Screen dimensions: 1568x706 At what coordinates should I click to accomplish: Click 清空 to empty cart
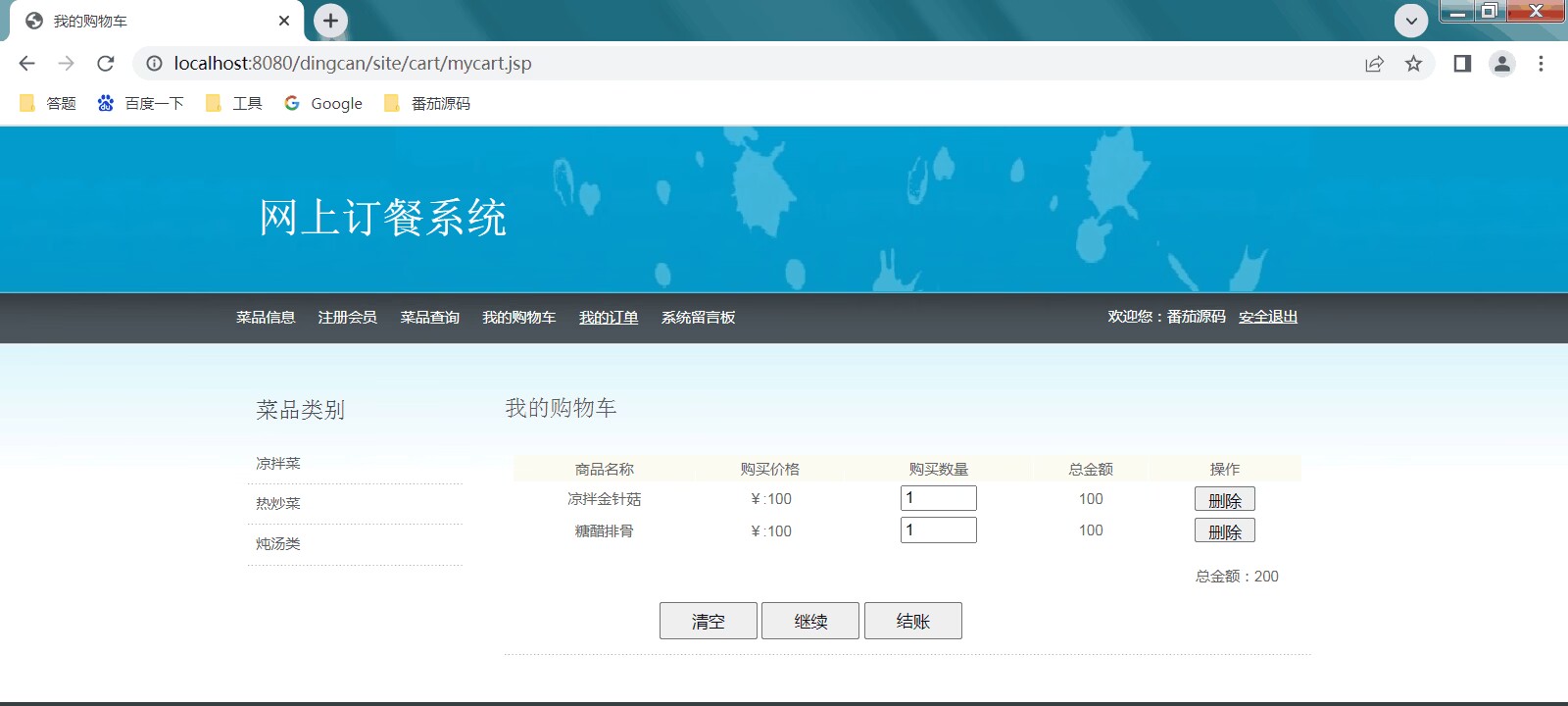(709, 621)
